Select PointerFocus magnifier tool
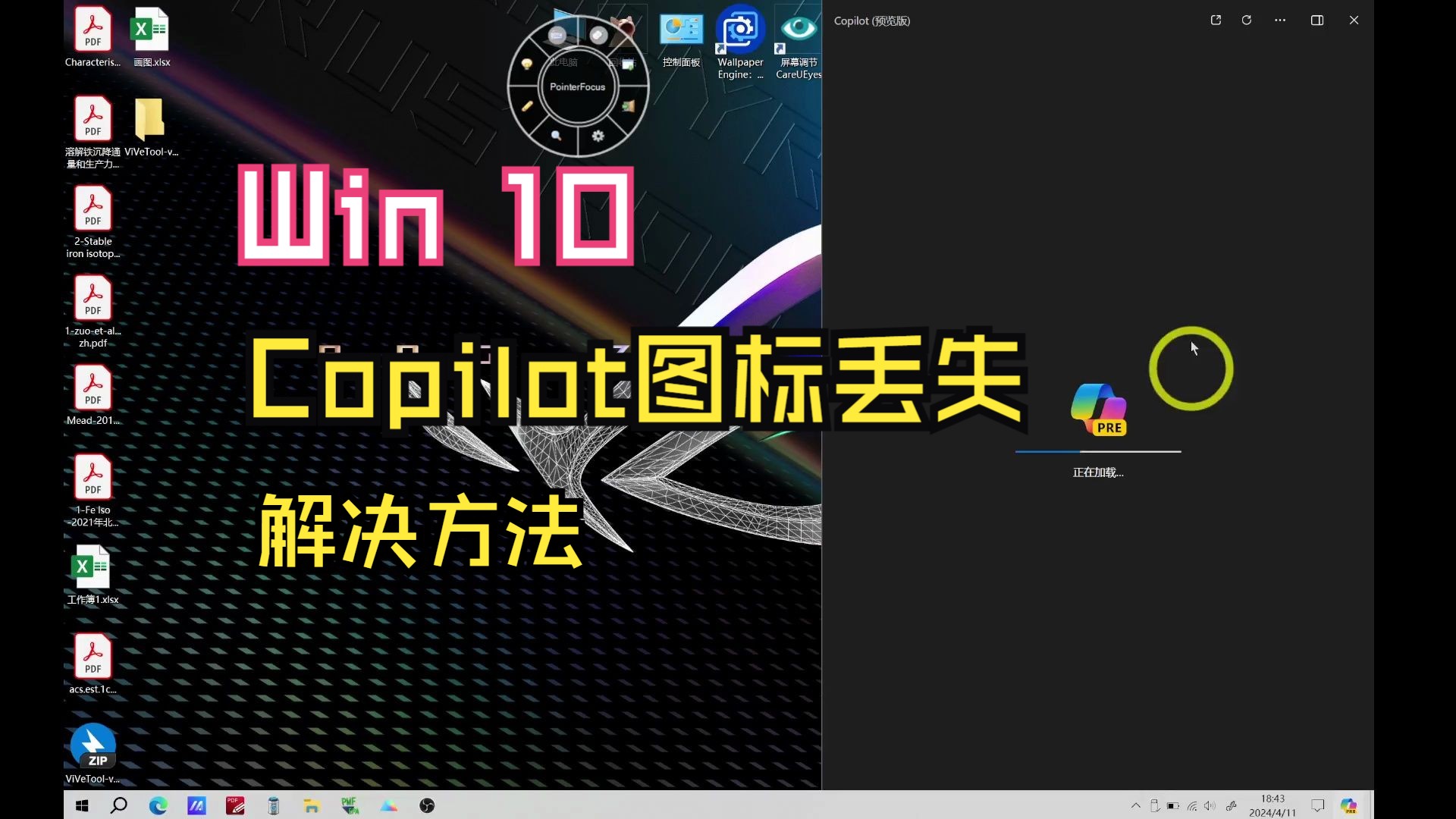Viewport: 1456px width, 819px height. click(556, 136)
